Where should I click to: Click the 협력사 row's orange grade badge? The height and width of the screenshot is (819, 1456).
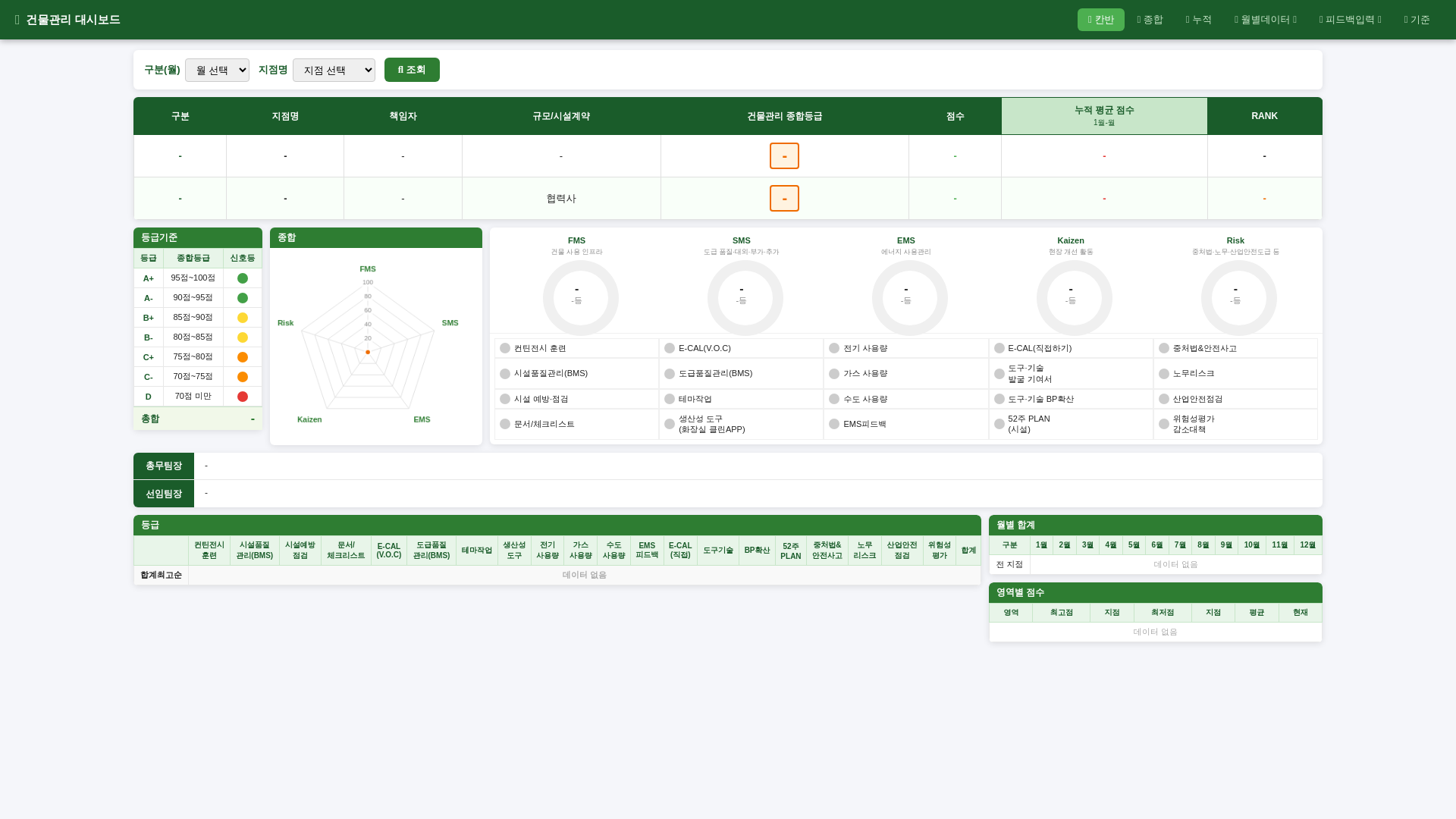[784, 198]
